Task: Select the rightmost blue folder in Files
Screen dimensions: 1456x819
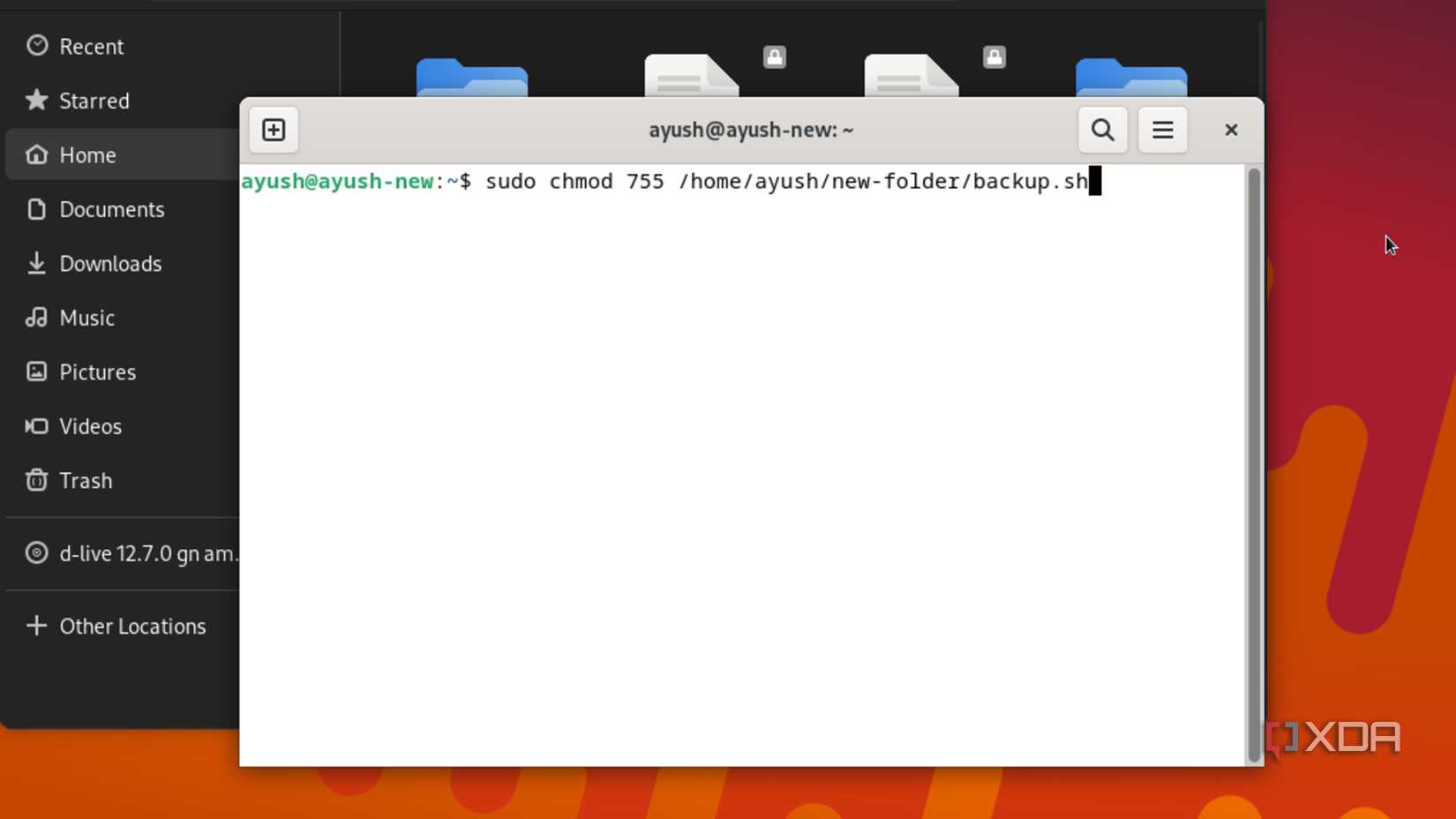Action: (1131, 78)
